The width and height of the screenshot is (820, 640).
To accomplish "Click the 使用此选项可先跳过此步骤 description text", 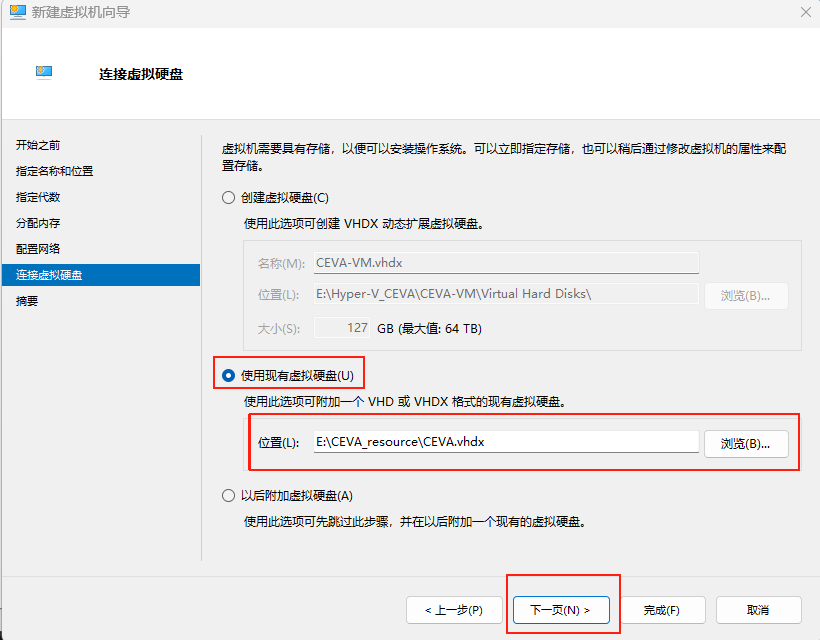I will click(415, 521).
